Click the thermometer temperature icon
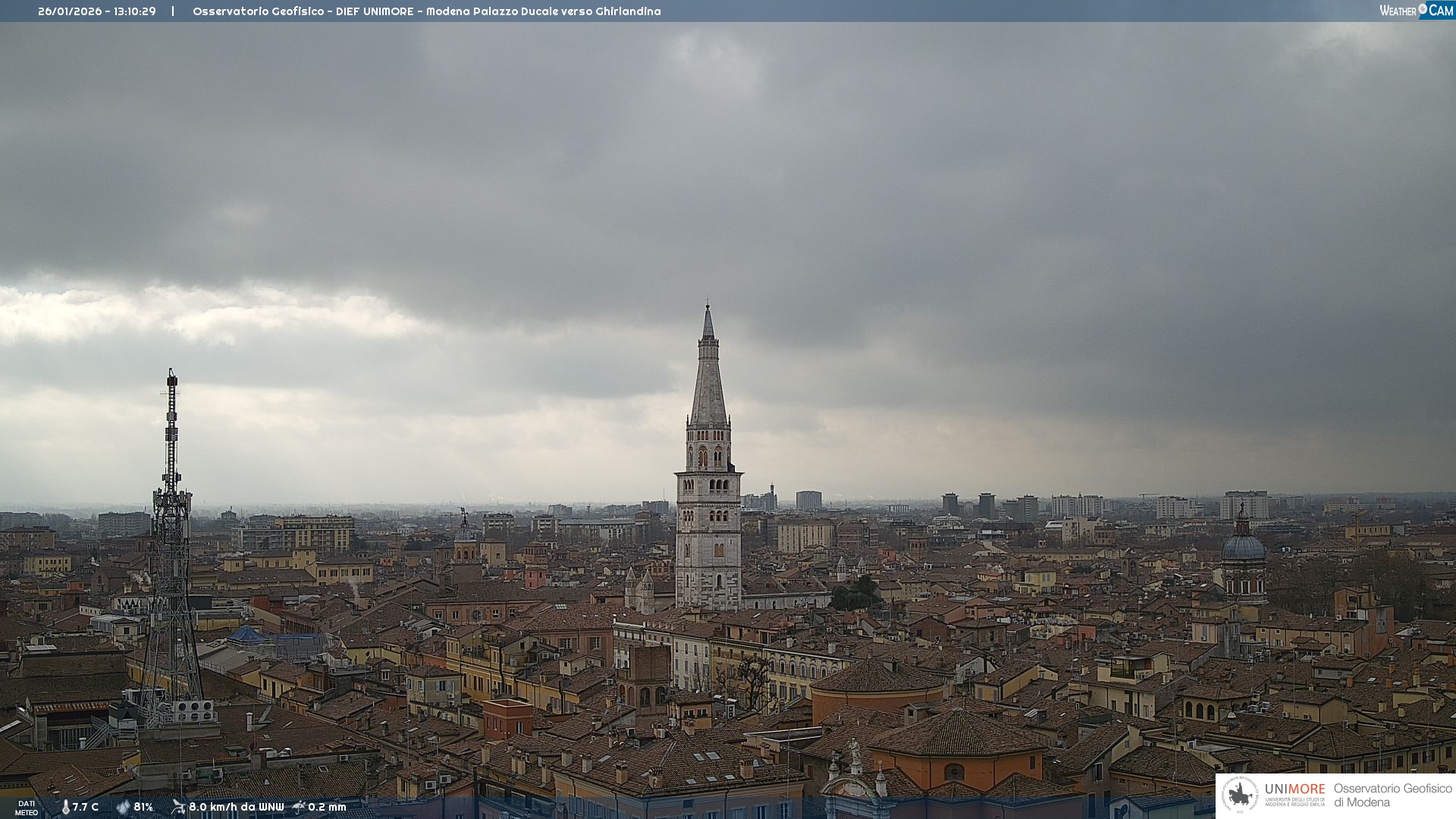 pyautogui.click(x=65, y=807)
